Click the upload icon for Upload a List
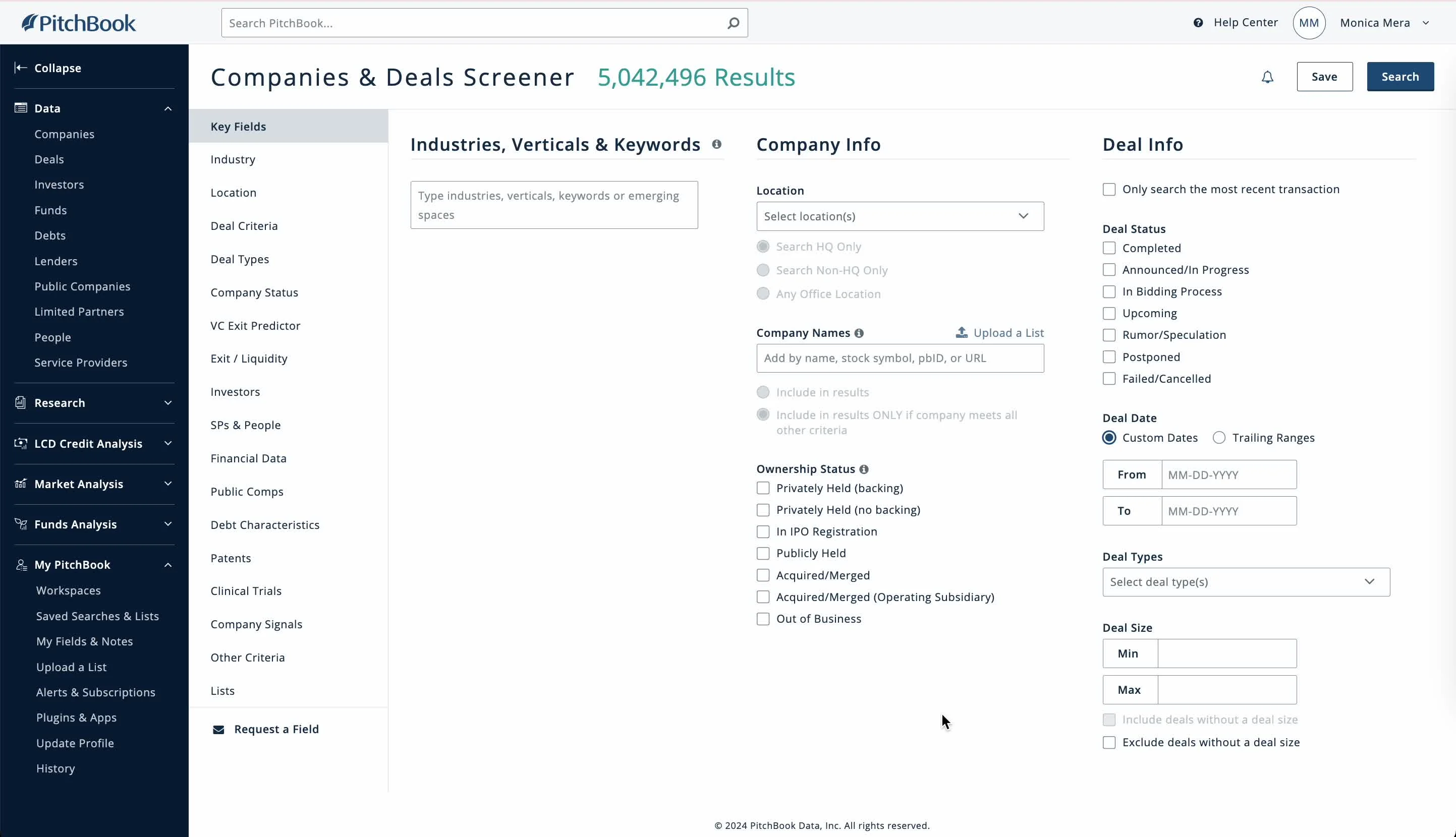 [962, 332]
